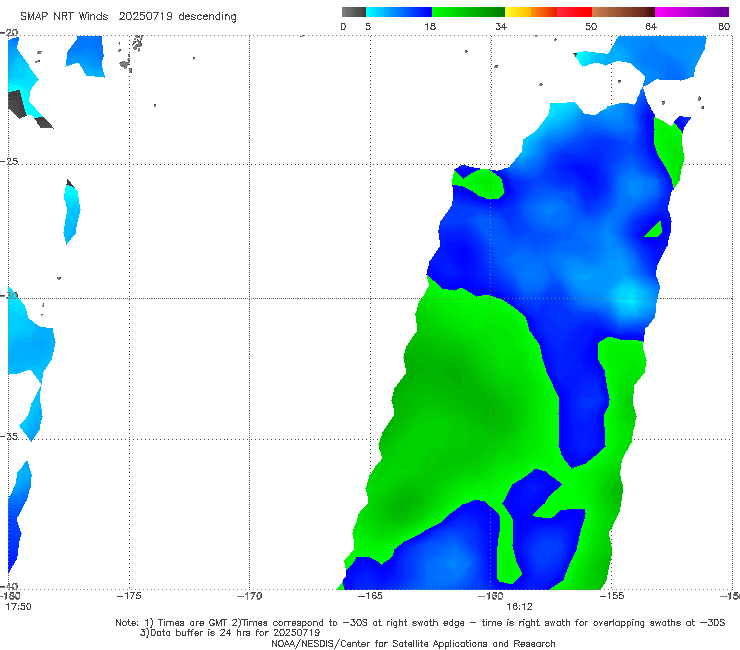Screen dimensions: 740x650
Task: Click the latitude label "-25"
Action: pos(9,161)
